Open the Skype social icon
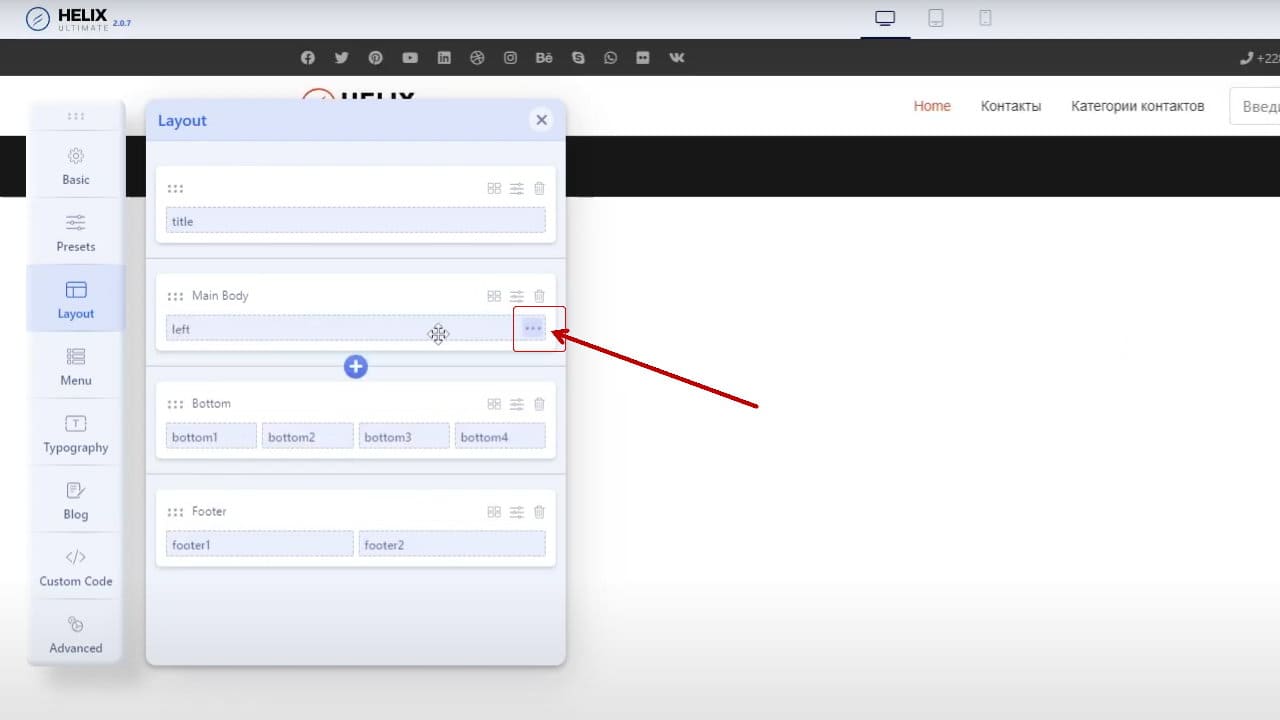 pos(578,58)
